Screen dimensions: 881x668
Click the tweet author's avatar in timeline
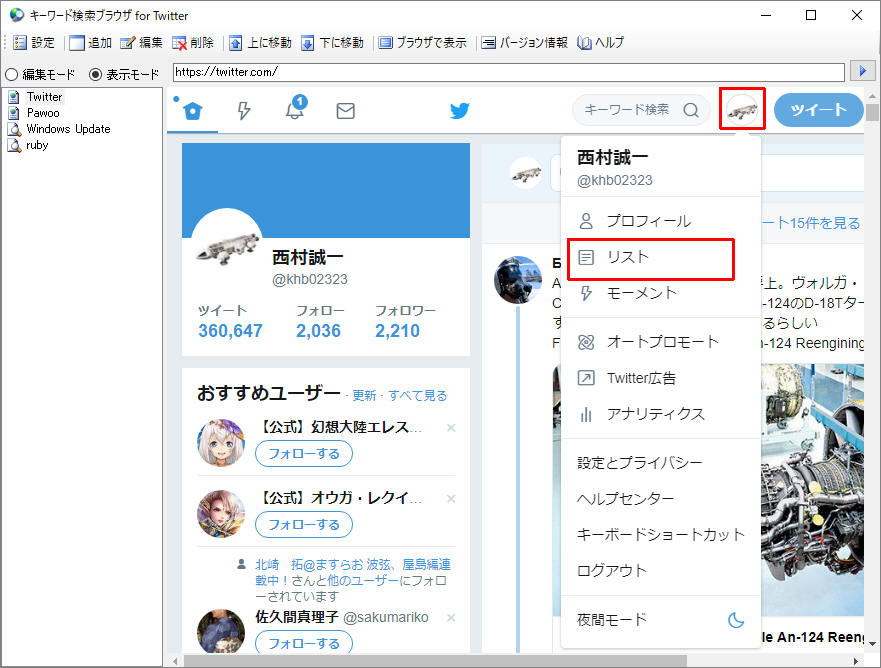coord(517,279)
